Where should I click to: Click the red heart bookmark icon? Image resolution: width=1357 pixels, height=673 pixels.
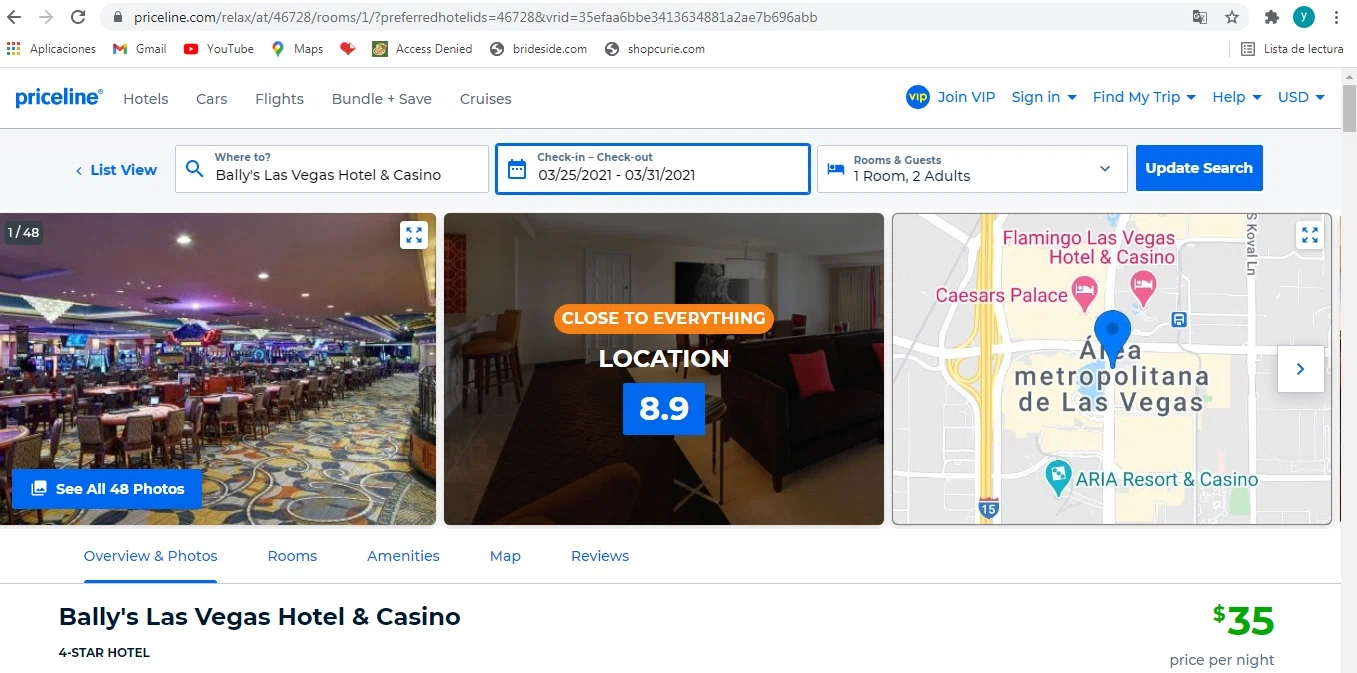(x=348, y=49)
